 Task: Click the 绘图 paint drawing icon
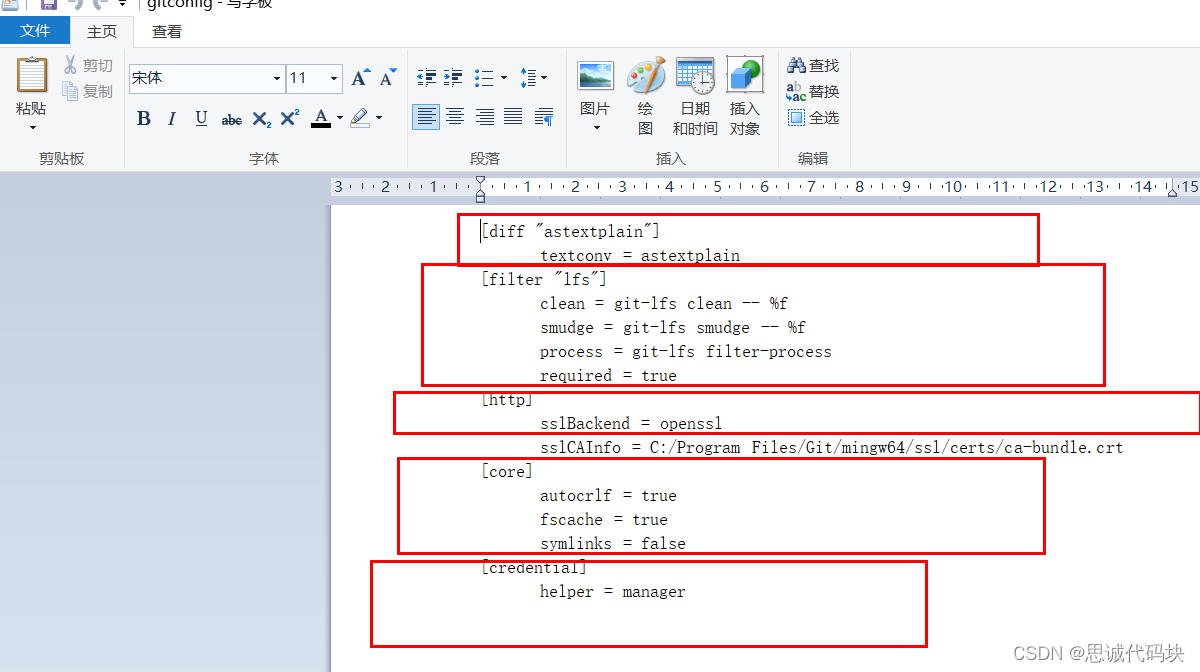645,76
